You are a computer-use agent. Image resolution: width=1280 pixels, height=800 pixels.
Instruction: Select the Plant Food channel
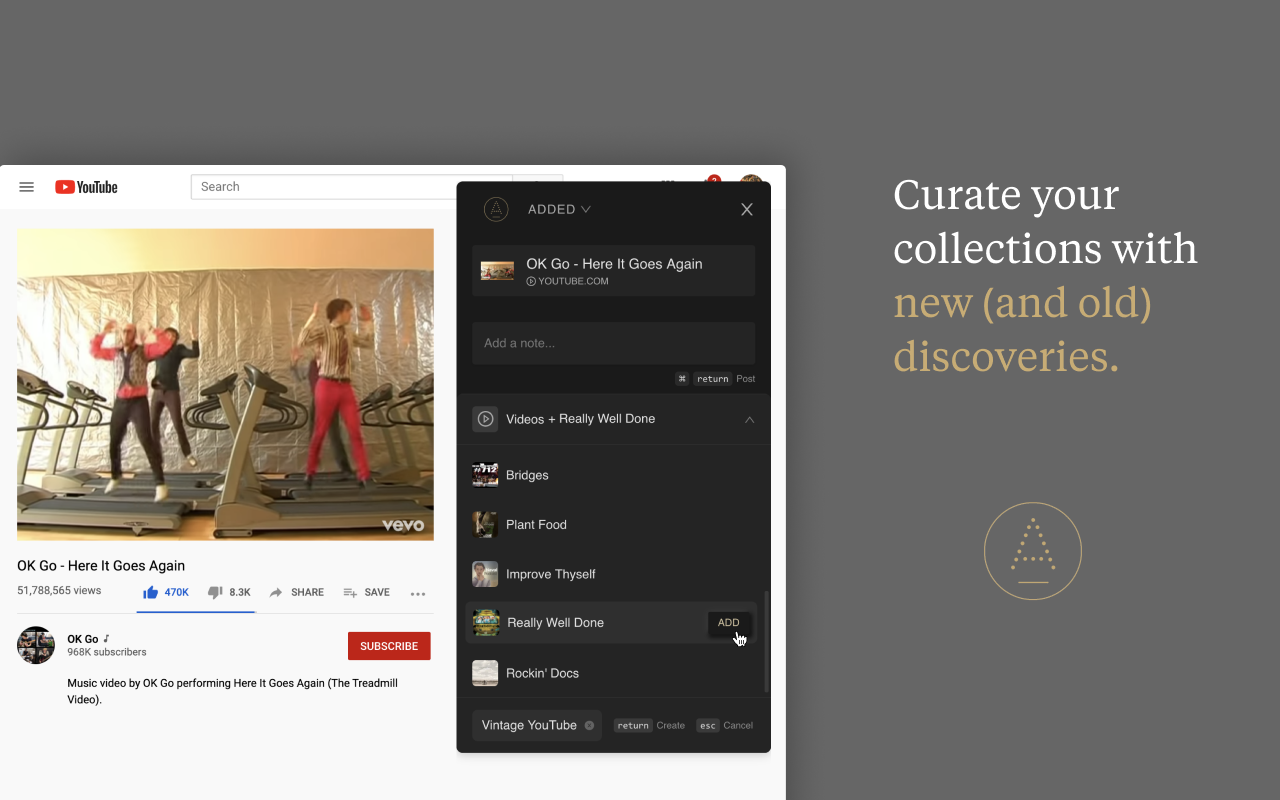613,524
